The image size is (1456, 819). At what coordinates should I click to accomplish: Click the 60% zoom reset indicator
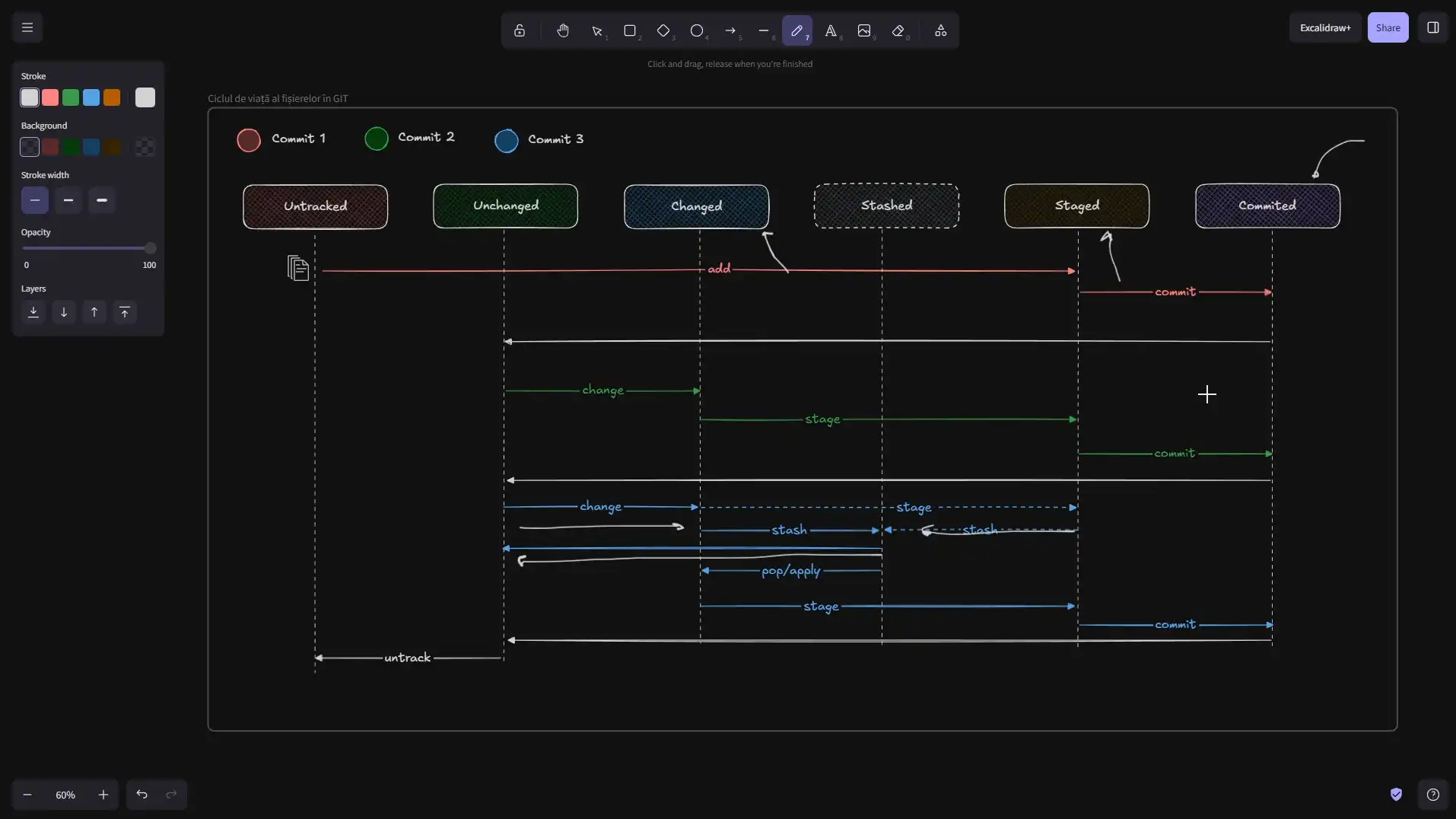point(65,795)
